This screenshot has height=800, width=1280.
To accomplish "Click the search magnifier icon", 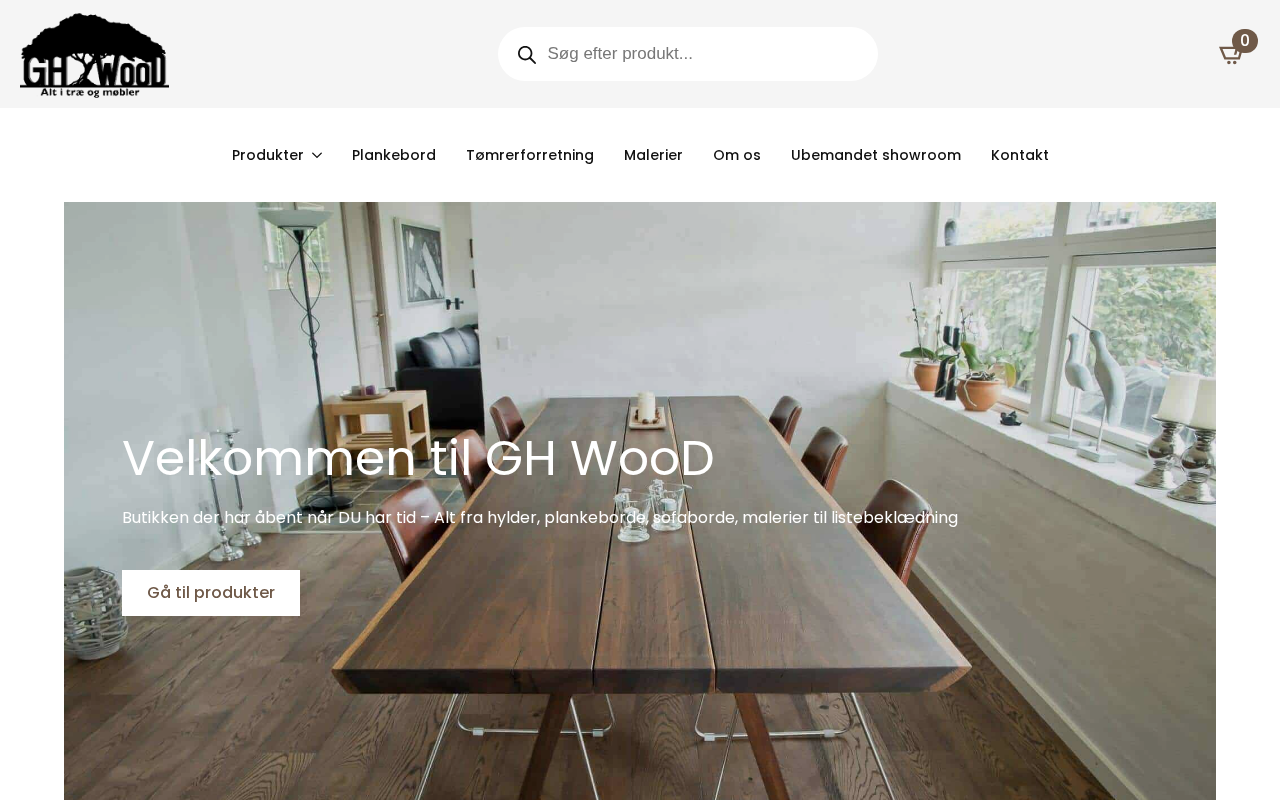I will (527, 55).
